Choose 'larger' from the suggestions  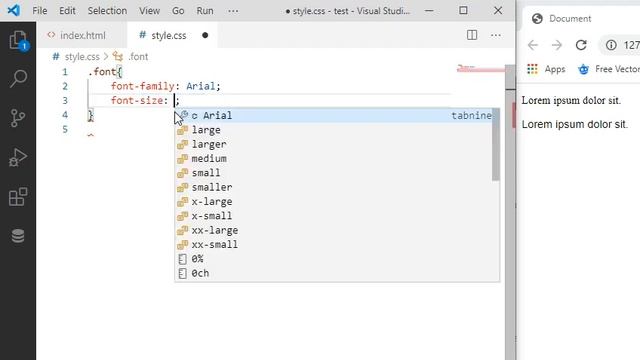point(334,144)
